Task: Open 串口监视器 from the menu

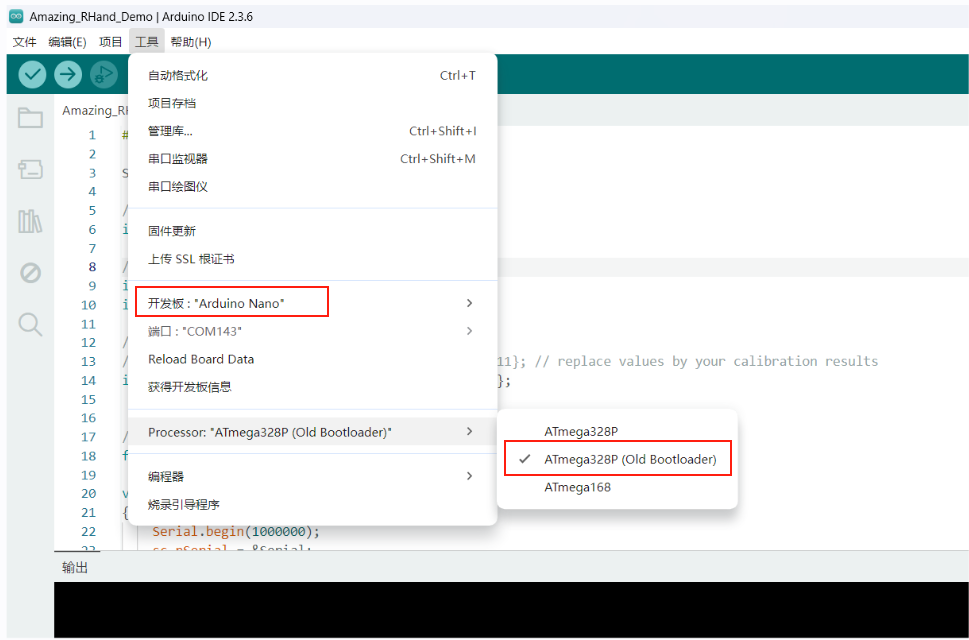Action: pyautogui.click(x=312, y=158)
